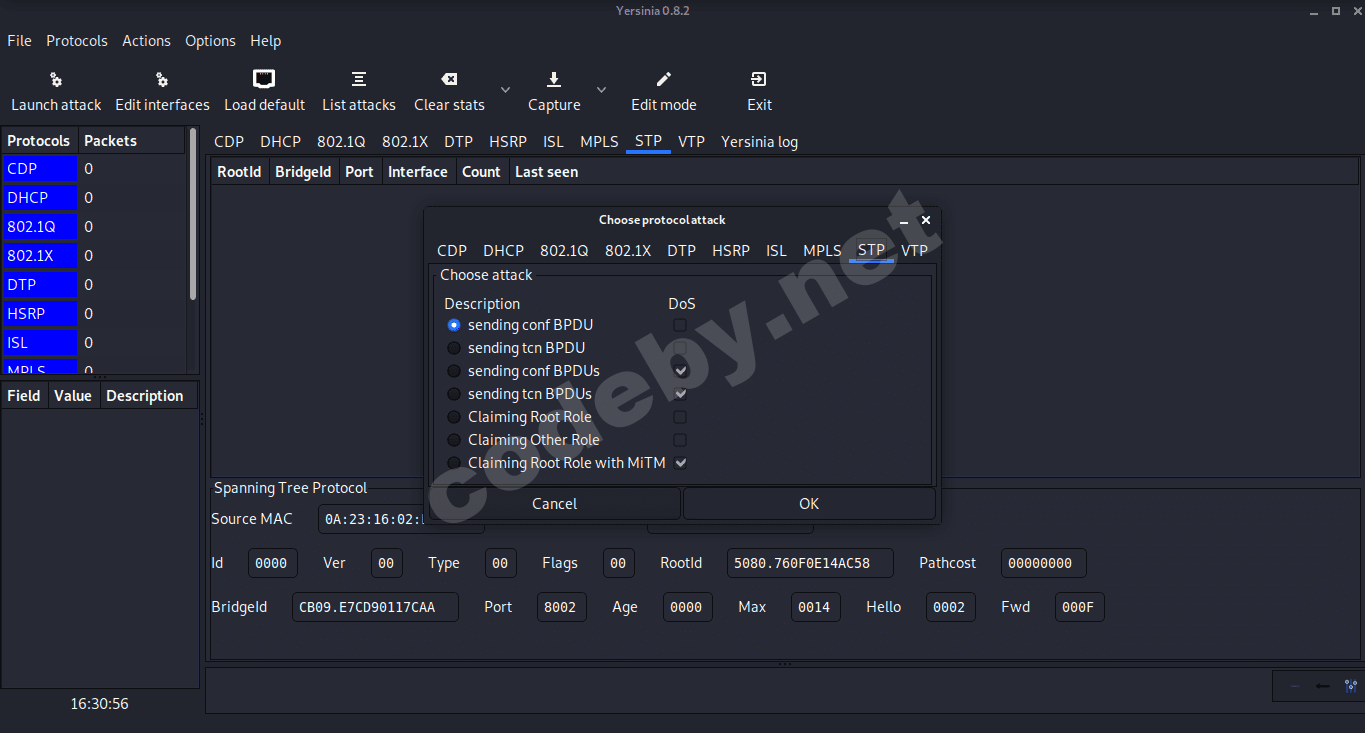Click the protocols list vertical scrollbar

193,220
